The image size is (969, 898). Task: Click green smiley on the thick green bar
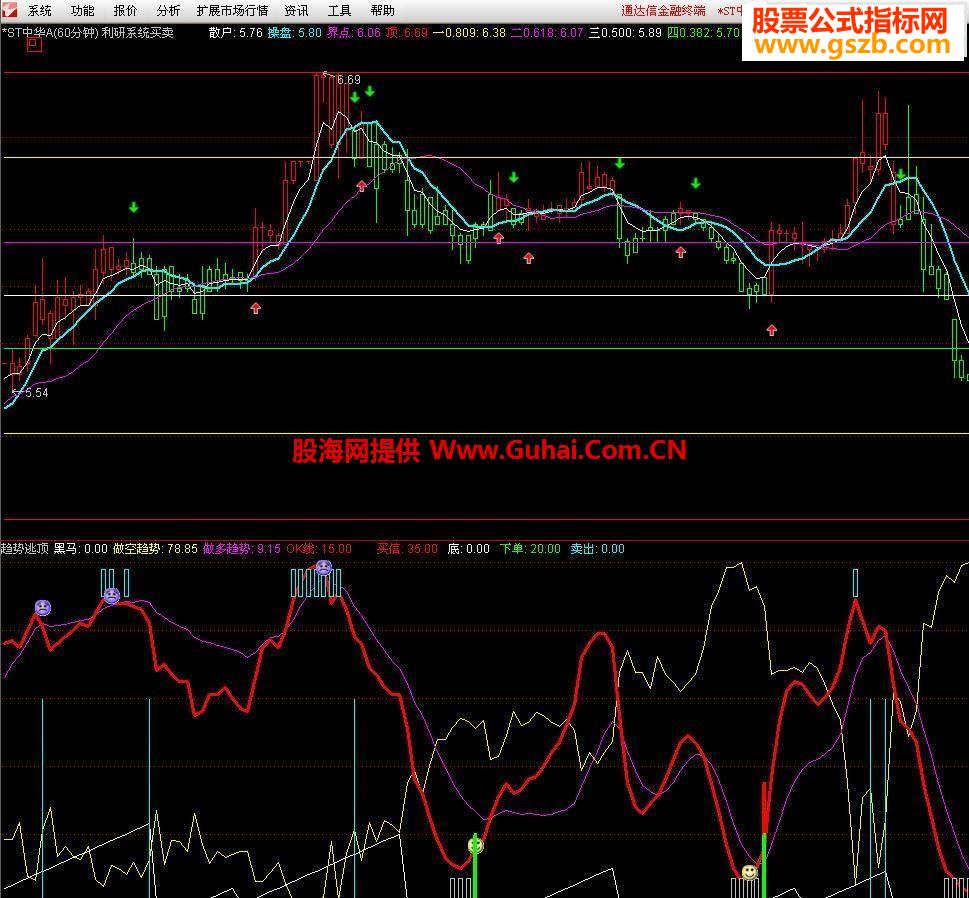pos(475,845)
